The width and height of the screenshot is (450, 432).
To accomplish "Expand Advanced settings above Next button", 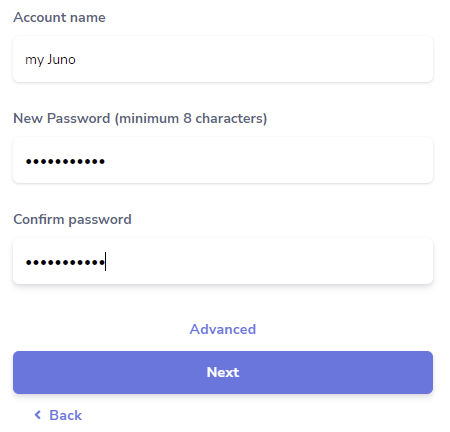I will coord(223,329).
